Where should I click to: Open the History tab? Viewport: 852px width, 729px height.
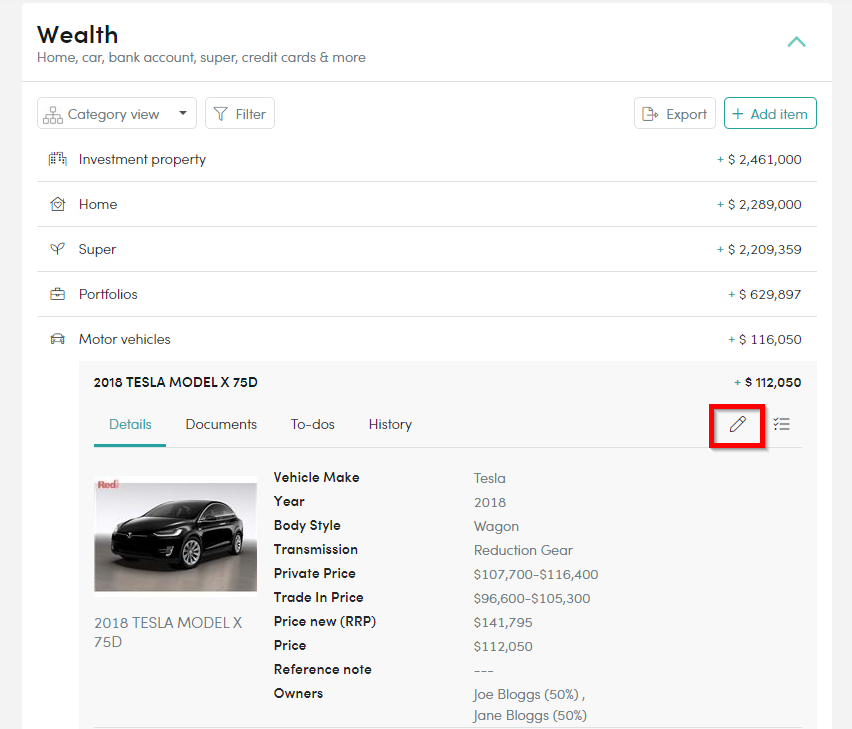390,424
